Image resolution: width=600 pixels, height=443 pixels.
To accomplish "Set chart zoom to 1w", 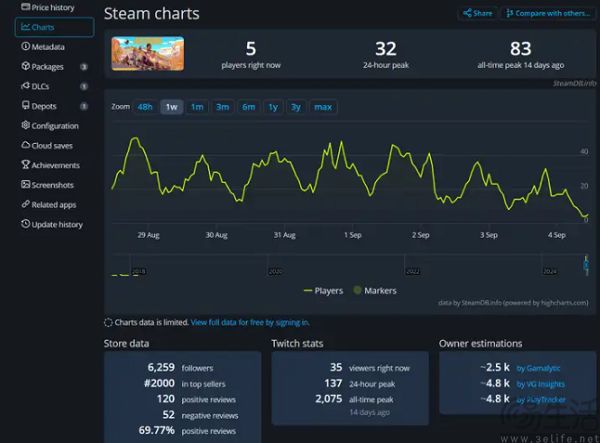I will (x=171, y=107).
